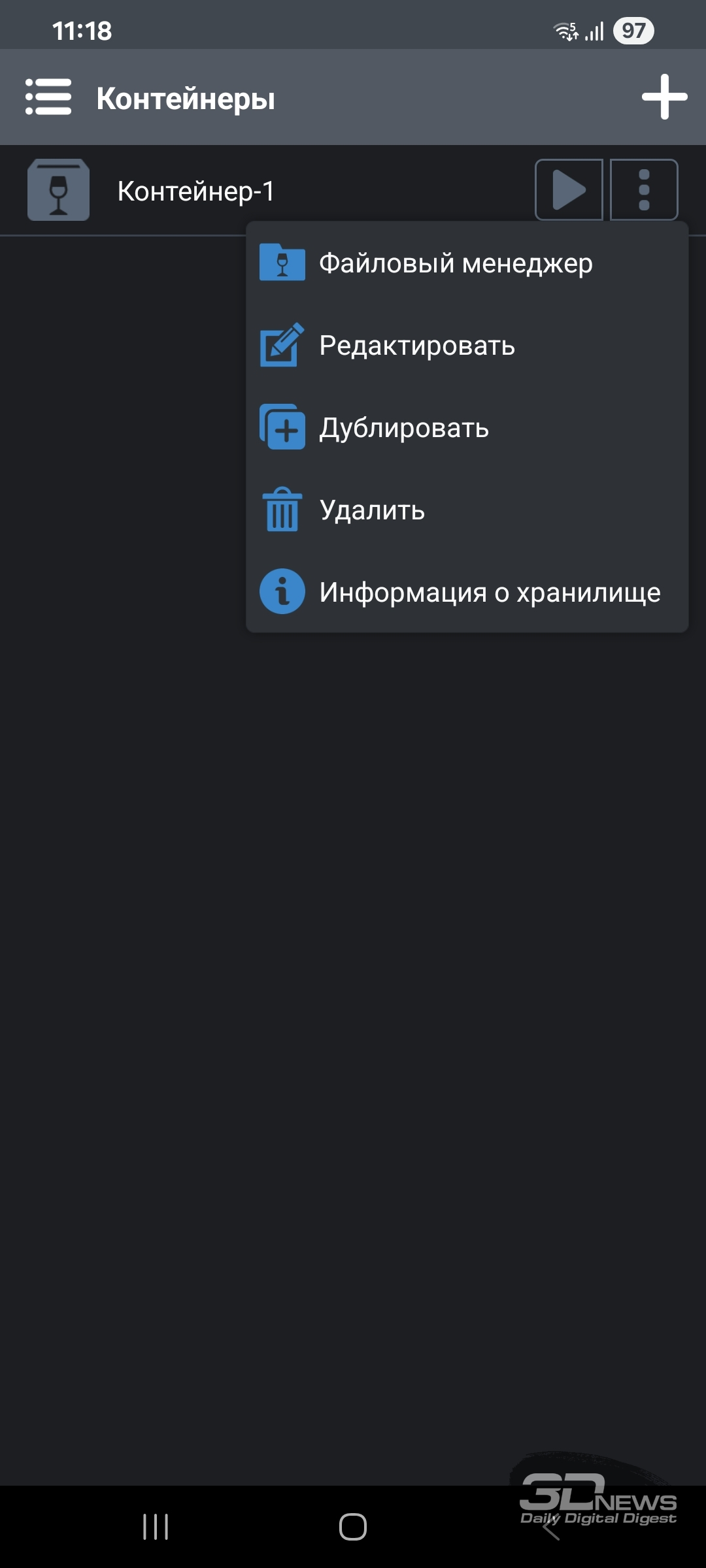Open Информация о хранилище

490,593
